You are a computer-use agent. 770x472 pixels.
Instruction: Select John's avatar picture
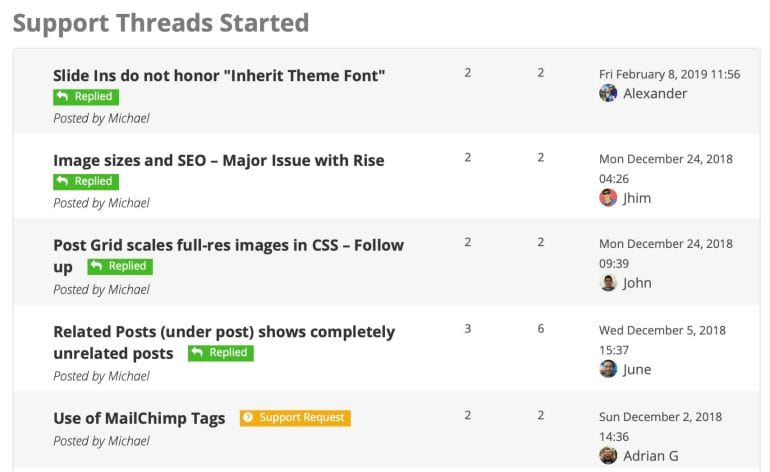[608, 282]
